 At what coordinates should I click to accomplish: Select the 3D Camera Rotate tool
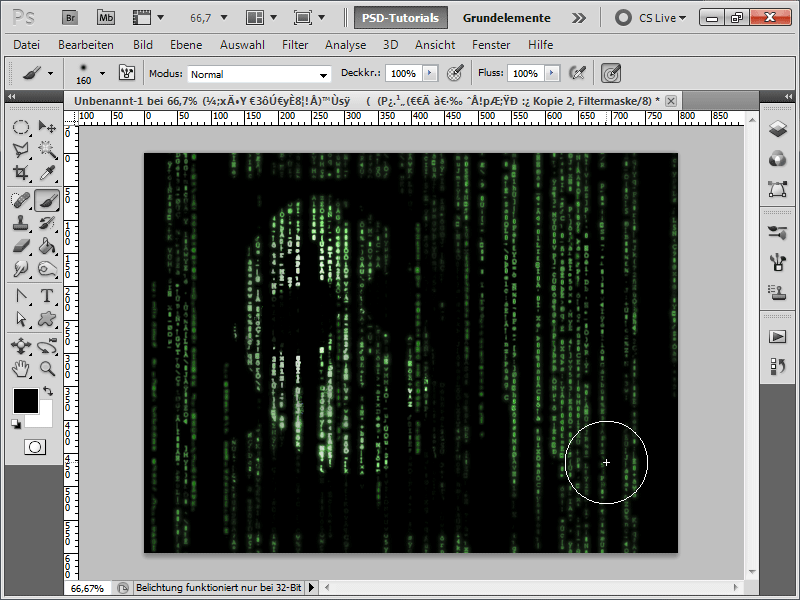point(47,346)
